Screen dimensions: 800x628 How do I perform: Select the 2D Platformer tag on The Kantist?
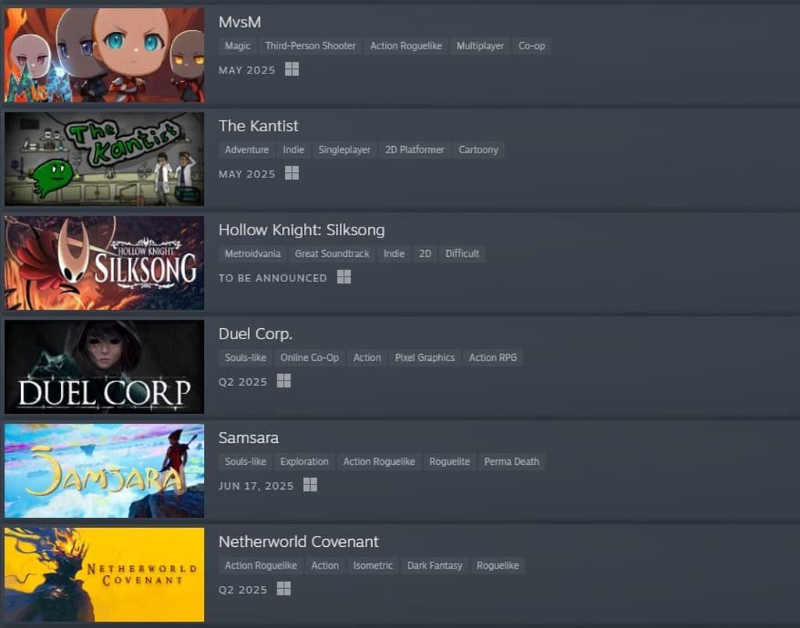(x=414, y=149)
